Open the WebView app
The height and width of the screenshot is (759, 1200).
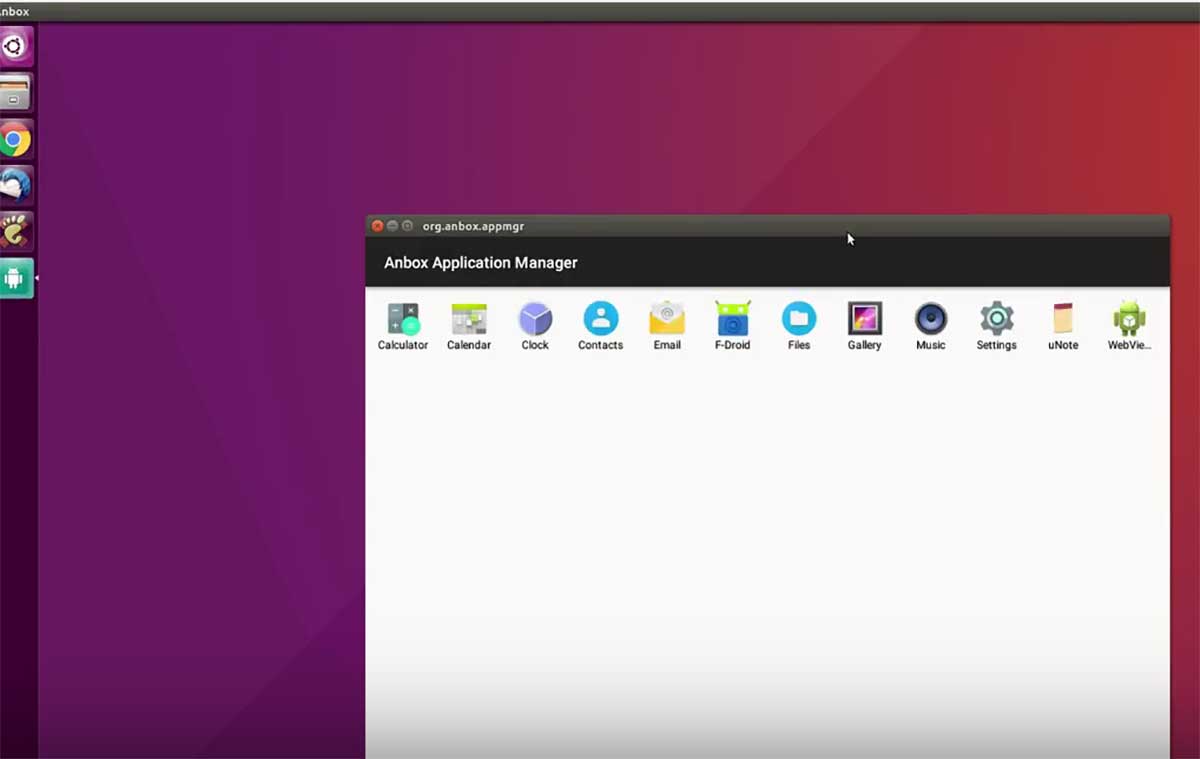point(1128,318)
